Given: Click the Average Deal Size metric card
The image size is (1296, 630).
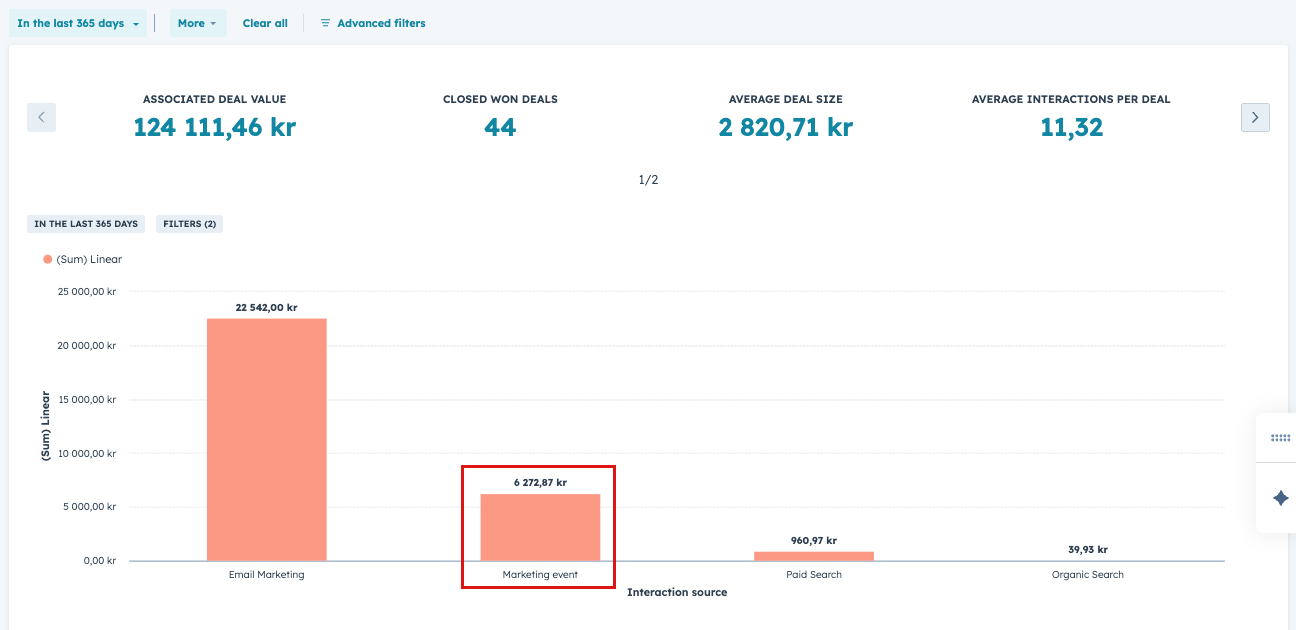Looking at the screenshot, I should pyautogui.click(x=784, y=115).
